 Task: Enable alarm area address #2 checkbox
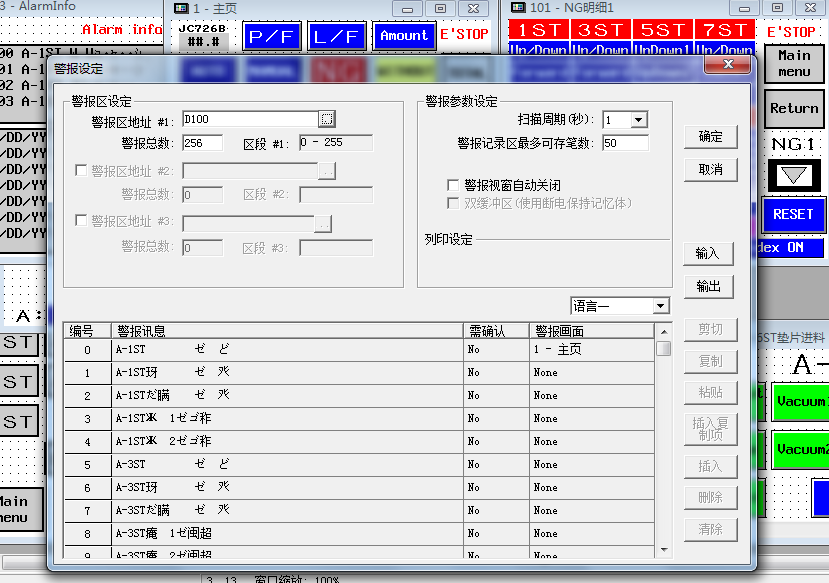coord(82,171)
